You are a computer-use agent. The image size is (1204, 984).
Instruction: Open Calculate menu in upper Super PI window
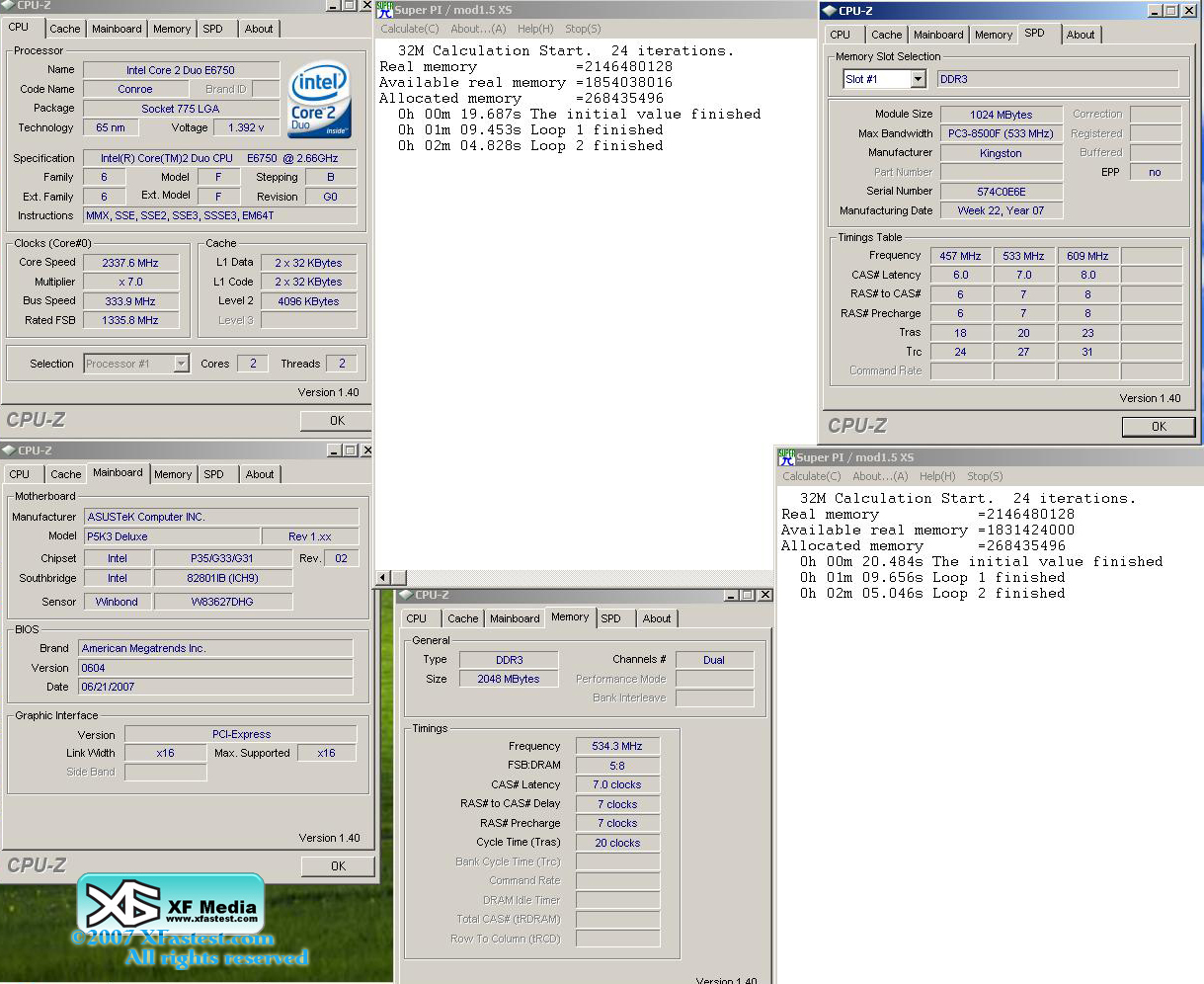[x=409, y=29]
